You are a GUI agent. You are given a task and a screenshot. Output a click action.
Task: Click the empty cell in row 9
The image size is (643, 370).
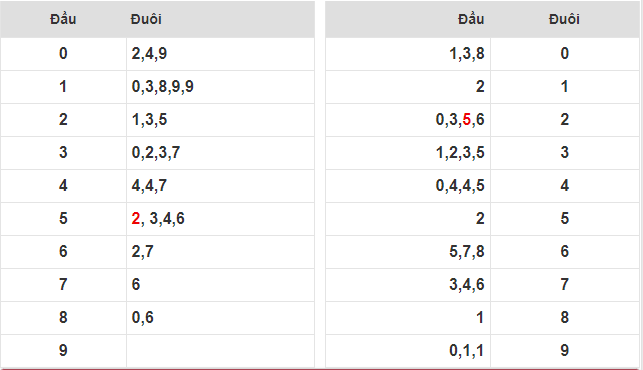coord(220,351)
